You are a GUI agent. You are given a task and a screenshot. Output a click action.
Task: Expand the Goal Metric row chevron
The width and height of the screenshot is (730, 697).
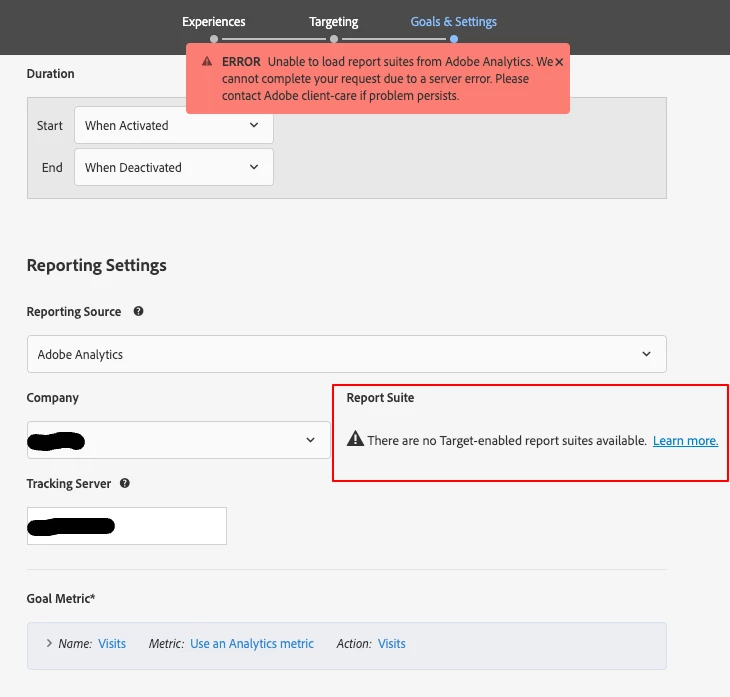(49, 643)
